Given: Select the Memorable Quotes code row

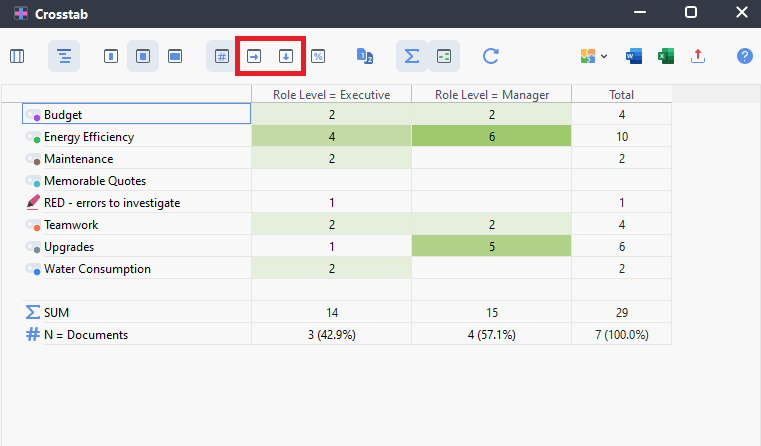Looking at the screenshot, I should tap(136, 181).
